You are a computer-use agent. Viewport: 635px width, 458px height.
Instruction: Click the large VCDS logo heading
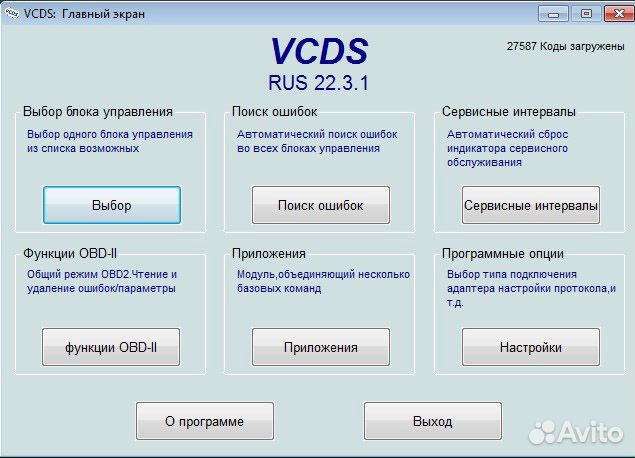tap(319, 51)
